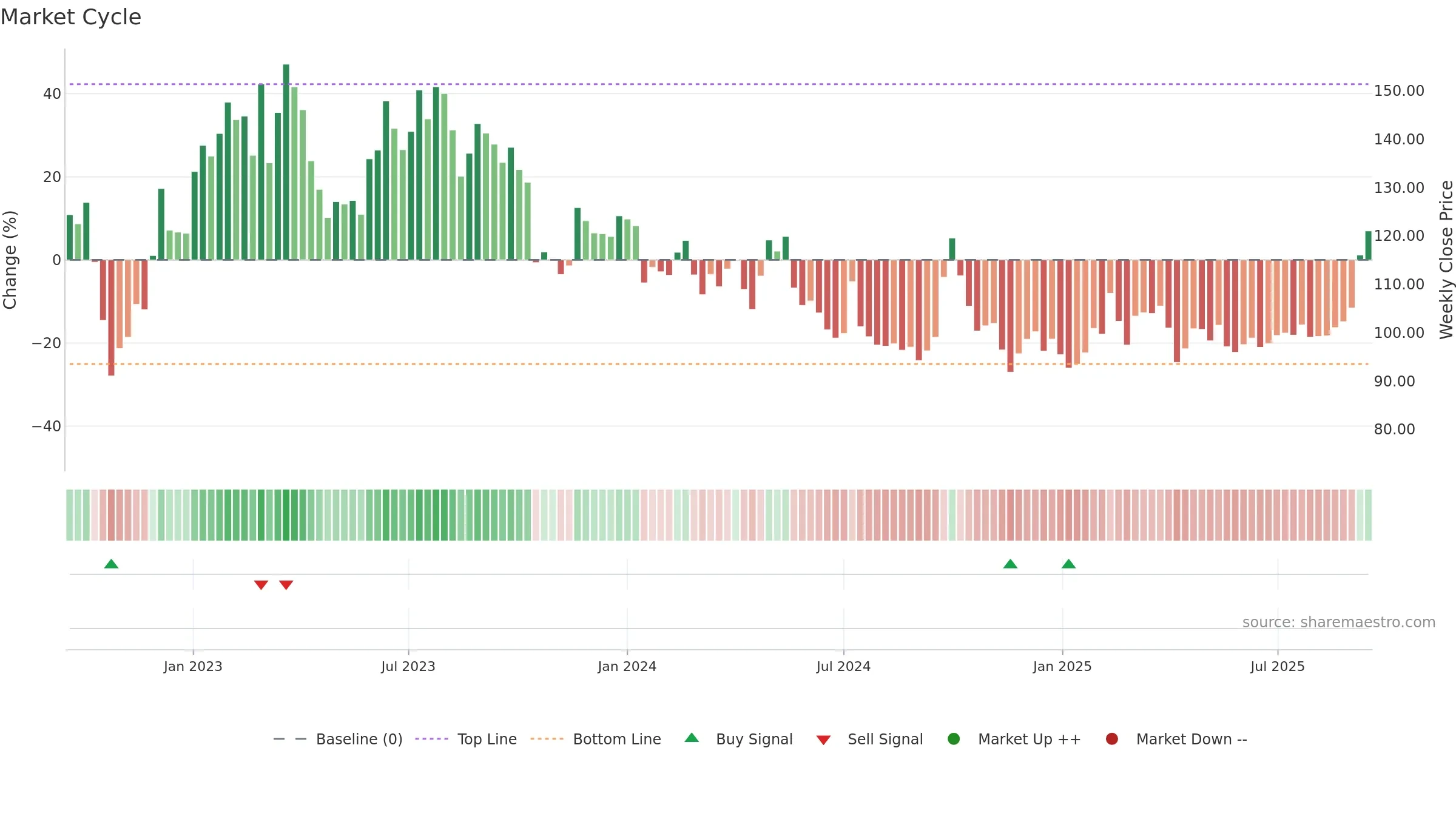Click the first red sell signal marker in 2023
This screenshot has width=1456, height=819.
point(261,585)
